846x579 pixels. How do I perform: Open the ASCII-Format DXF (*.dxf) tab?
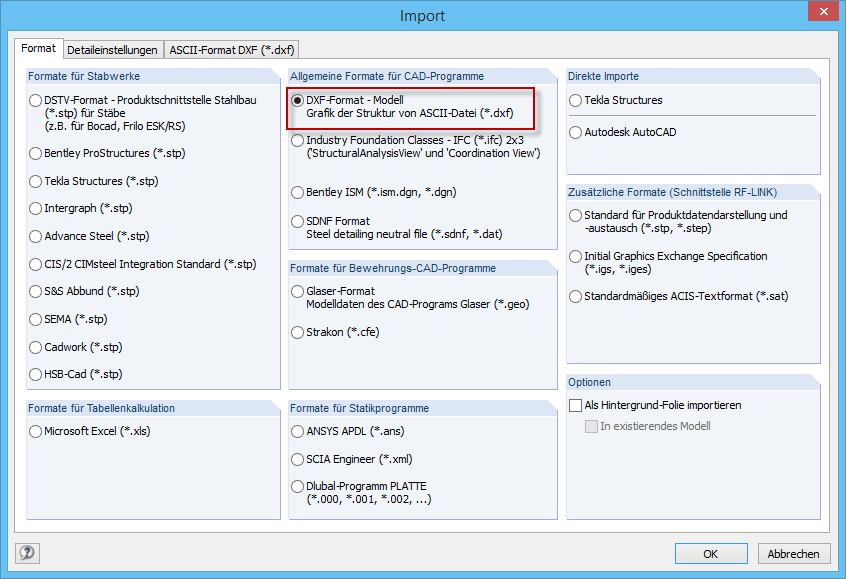click(x=232, y=50)
